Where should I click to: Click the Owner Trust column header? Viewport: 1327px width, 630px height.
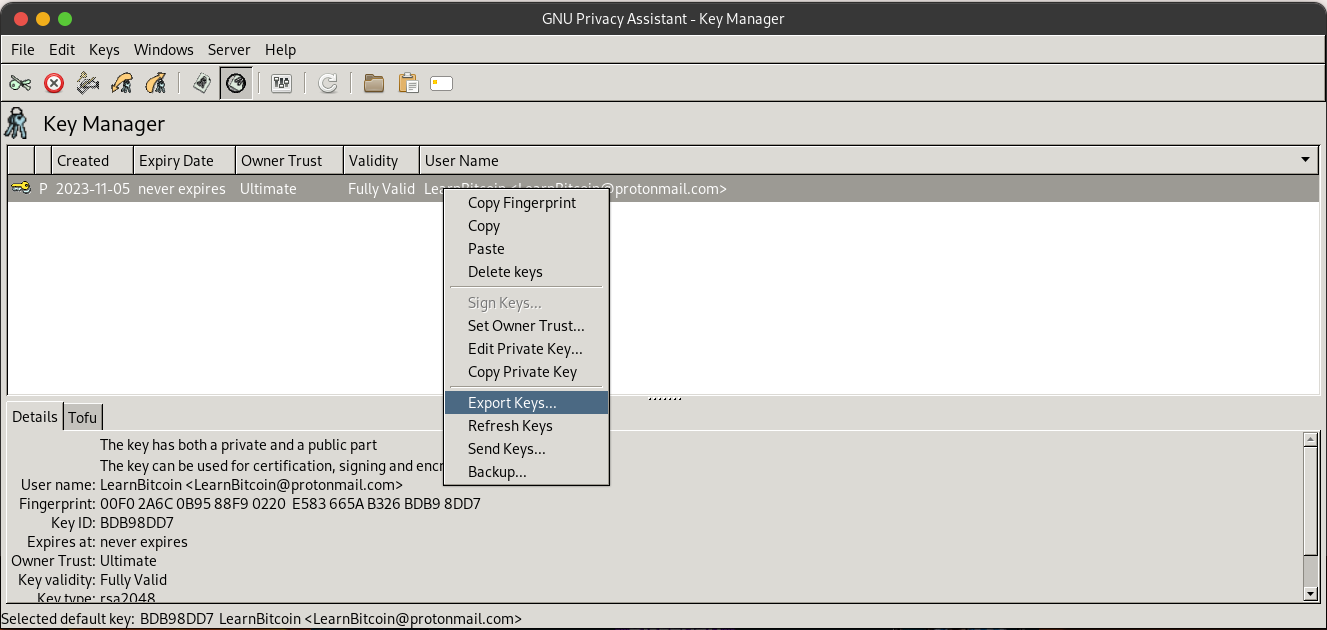point(281,160)
